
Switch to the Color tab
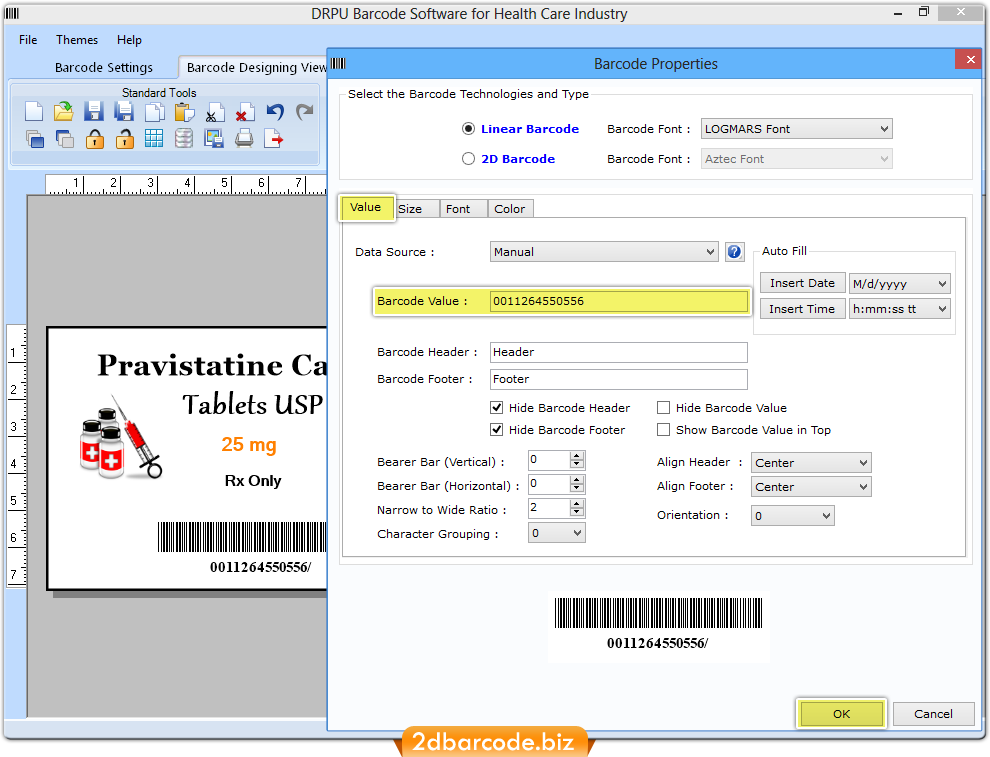point(510,209)
